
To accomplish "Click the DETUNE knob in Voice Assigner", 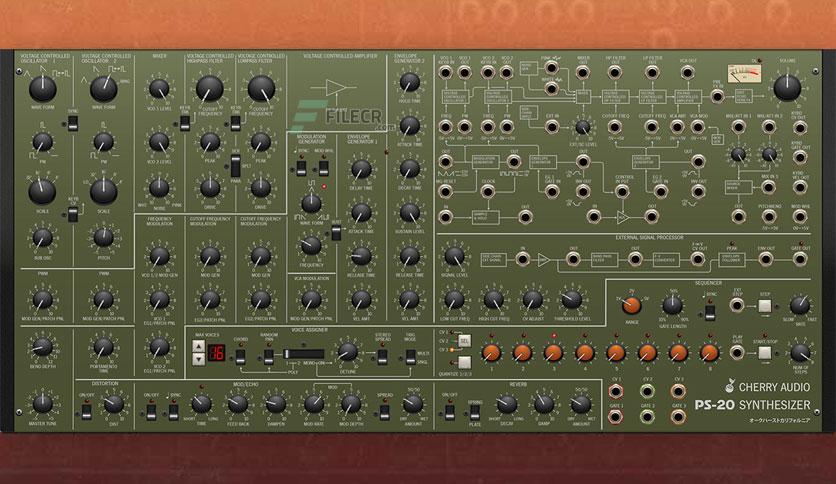I will click(348, 351).
